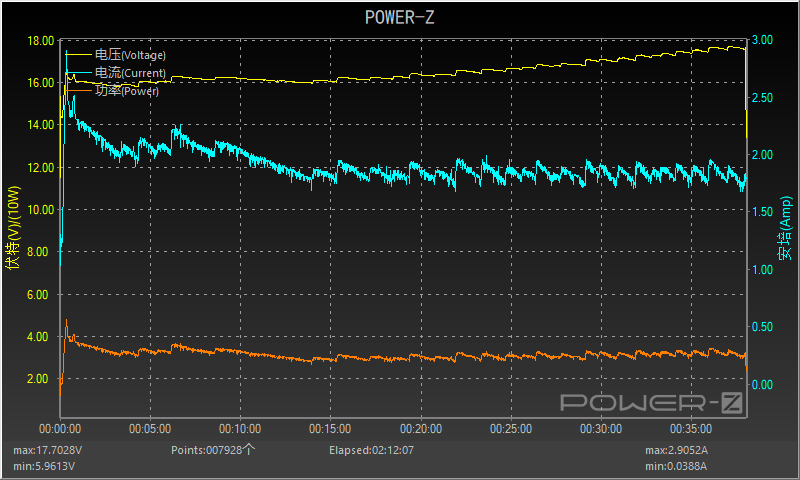The image size is (800, 480).
Task: Click the 8.00 left axis label
Action: click(37, 252)
